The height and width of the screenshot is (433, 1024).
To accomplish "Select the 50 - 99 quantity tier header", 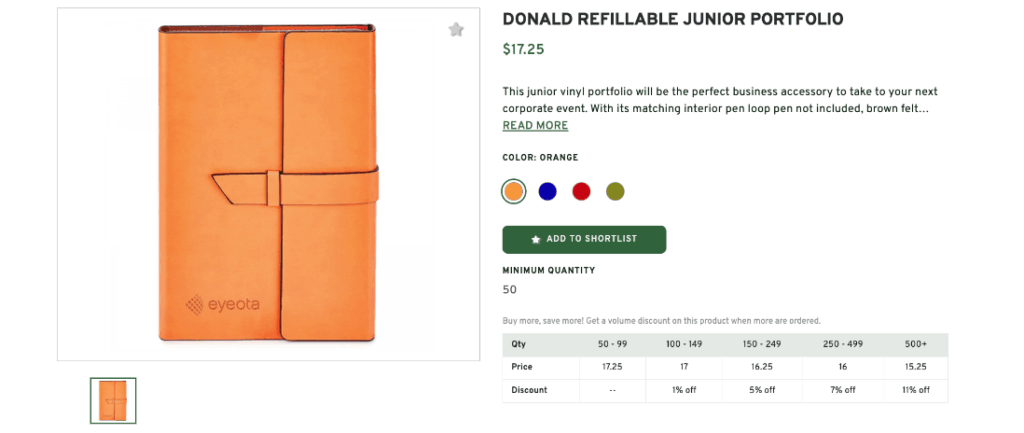I will point(612,344).
